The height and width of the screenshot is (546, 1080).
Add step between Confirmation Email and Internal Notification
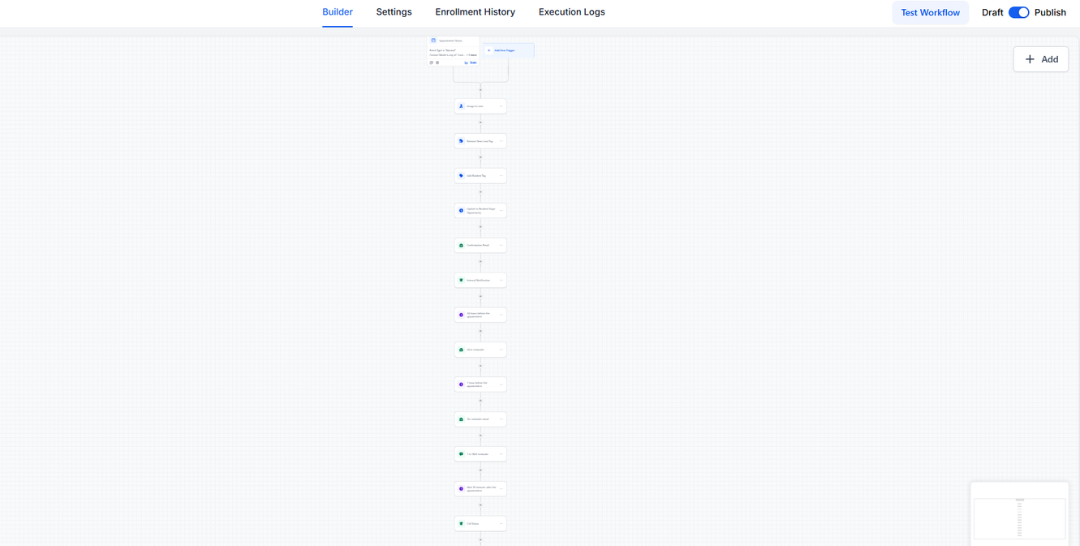(x=480, y=262)
